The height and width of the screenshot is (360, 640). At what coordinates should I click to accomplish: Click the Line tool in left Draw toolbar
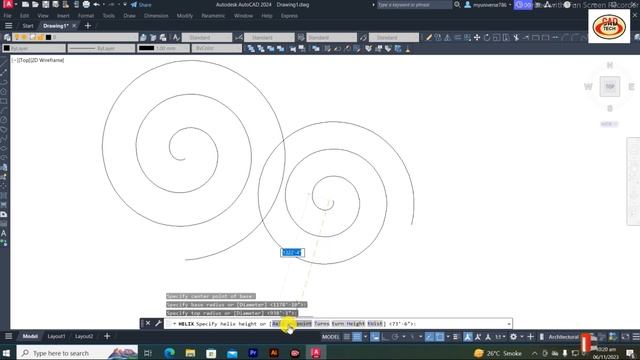tap(4, 62)
